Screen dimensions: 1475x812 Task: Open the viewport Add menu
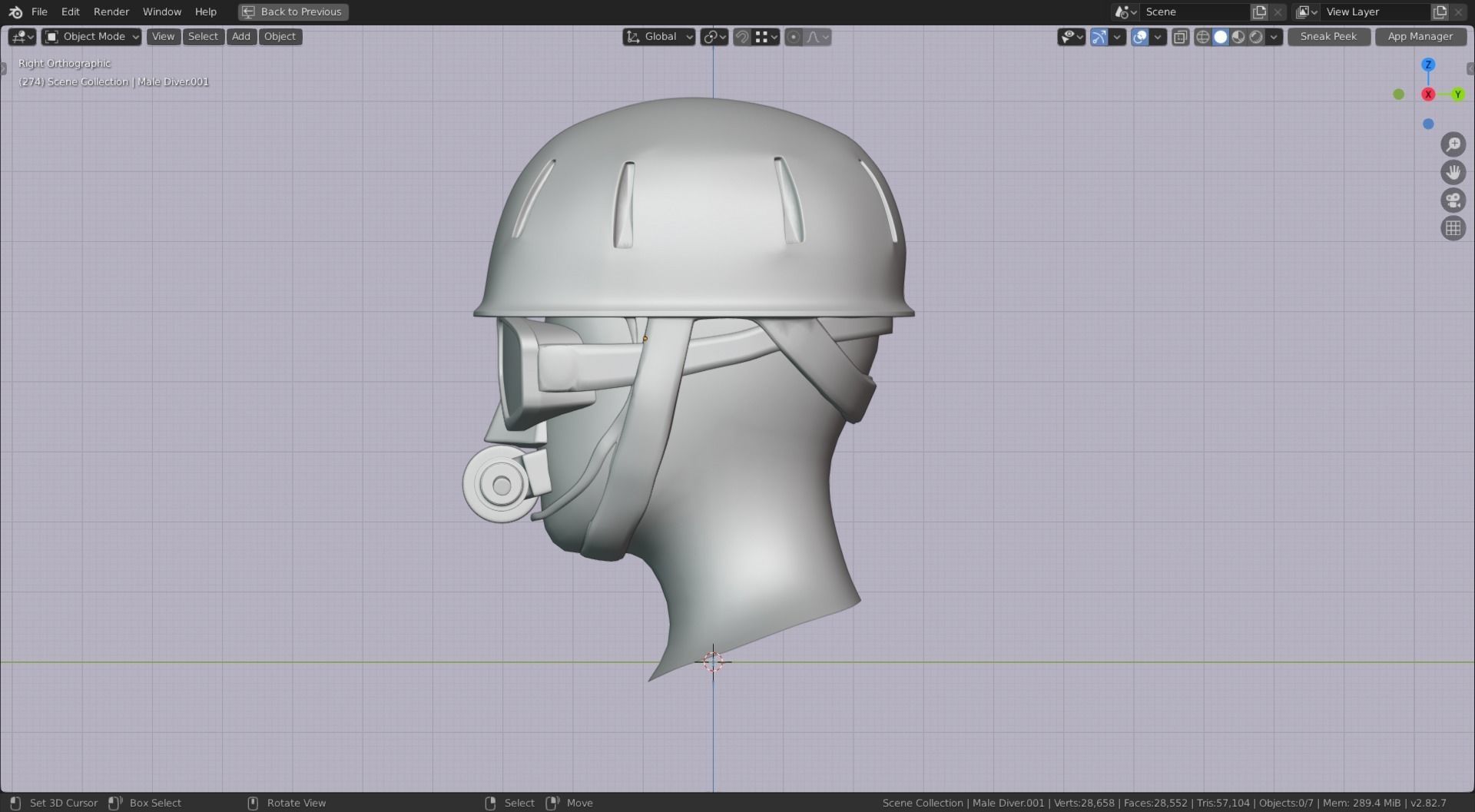point(241,36)
